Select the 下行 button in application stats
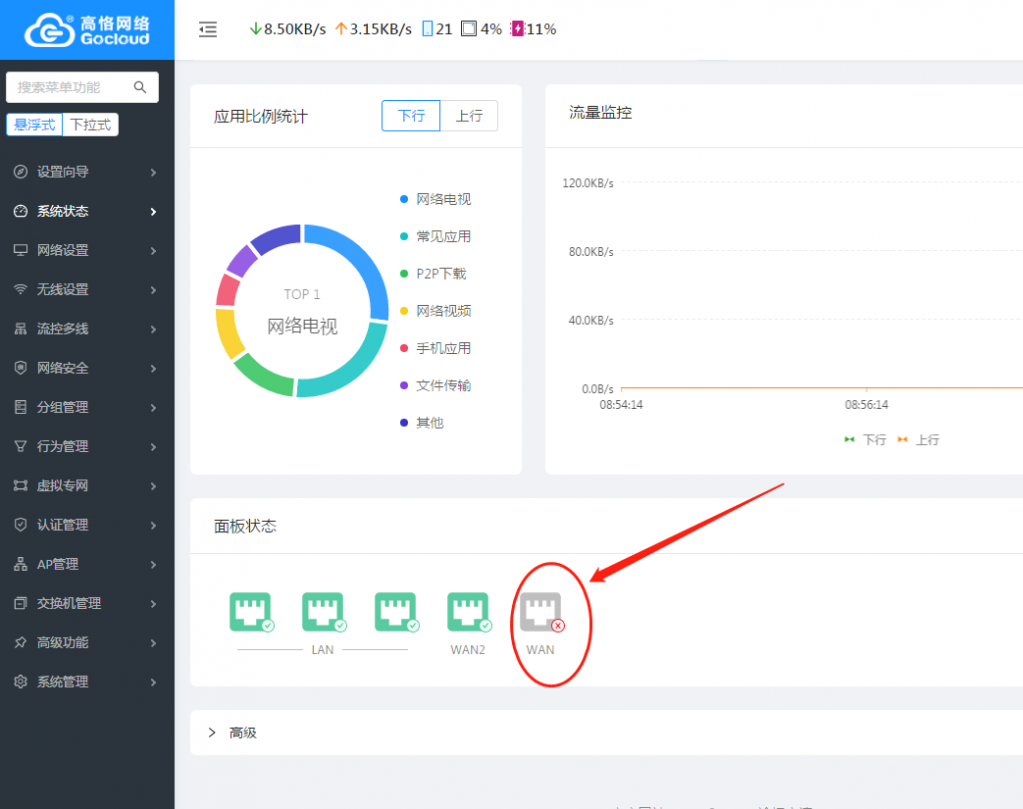 411,116
